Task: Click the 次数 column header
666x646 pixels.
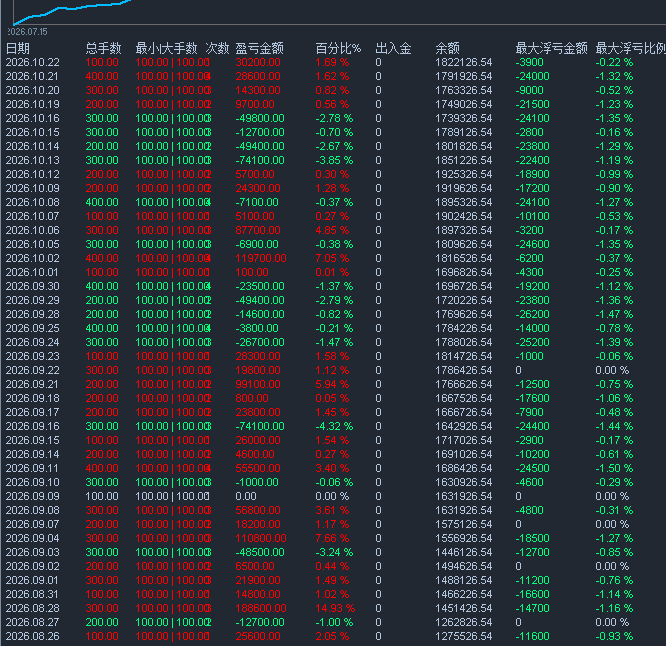Action: (217, 48)
